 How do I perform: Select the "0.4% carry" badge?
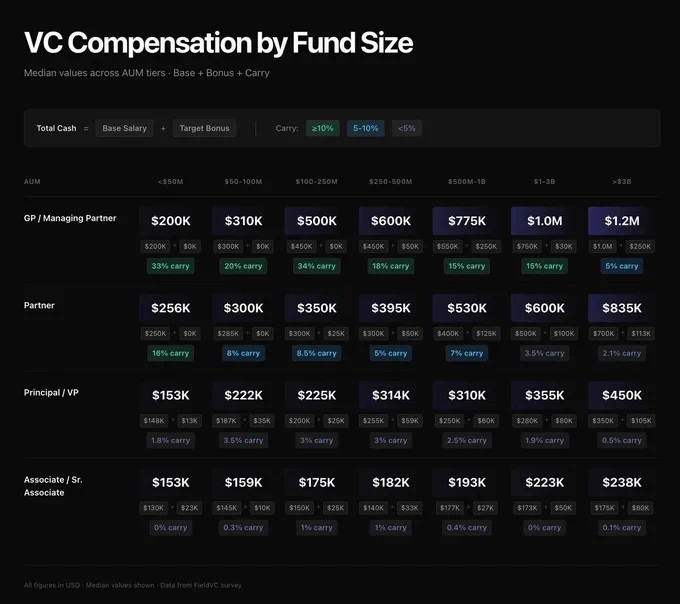[467, 528]
